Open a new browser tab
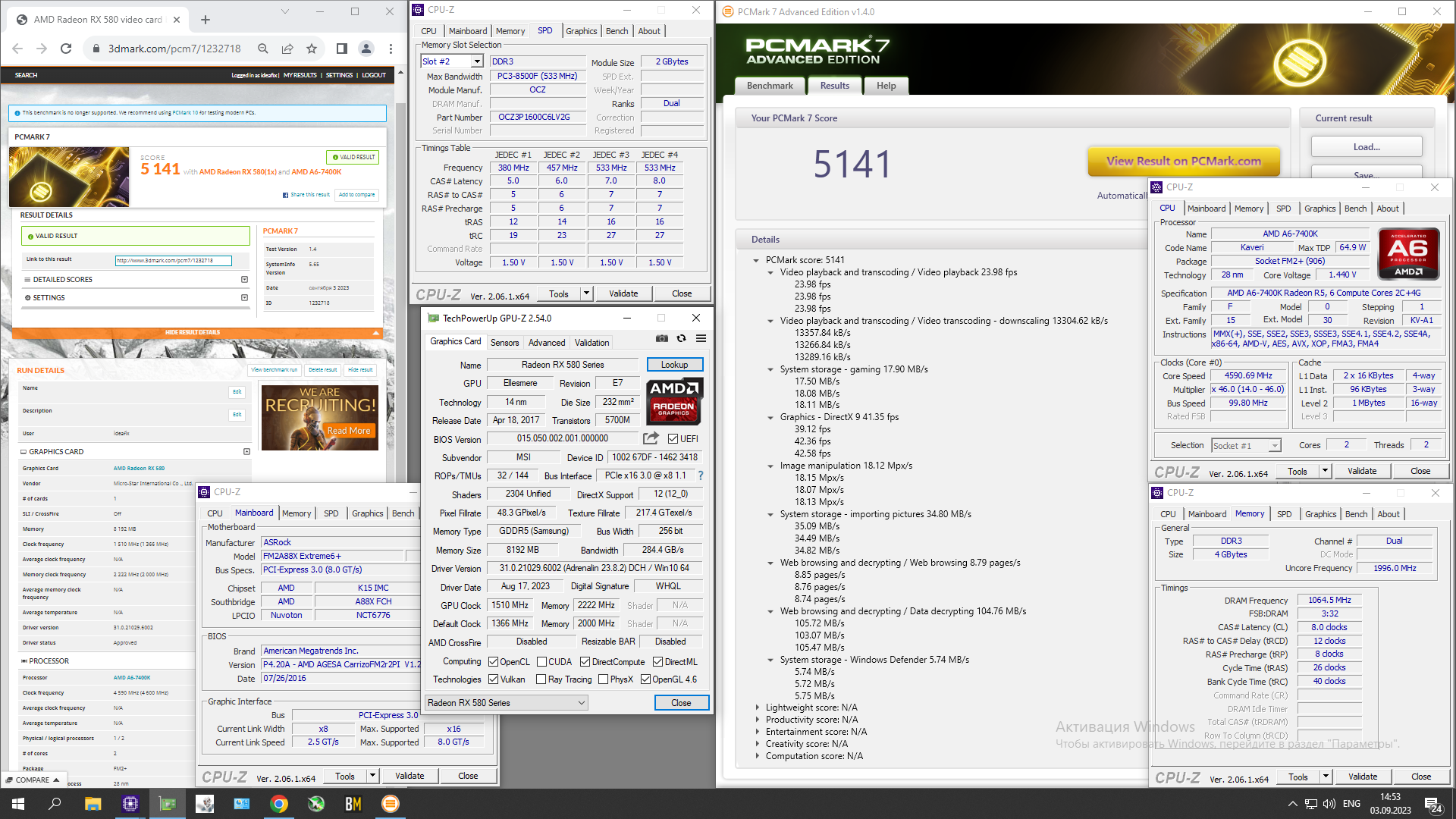1456x819 pixels. [206, 20]
